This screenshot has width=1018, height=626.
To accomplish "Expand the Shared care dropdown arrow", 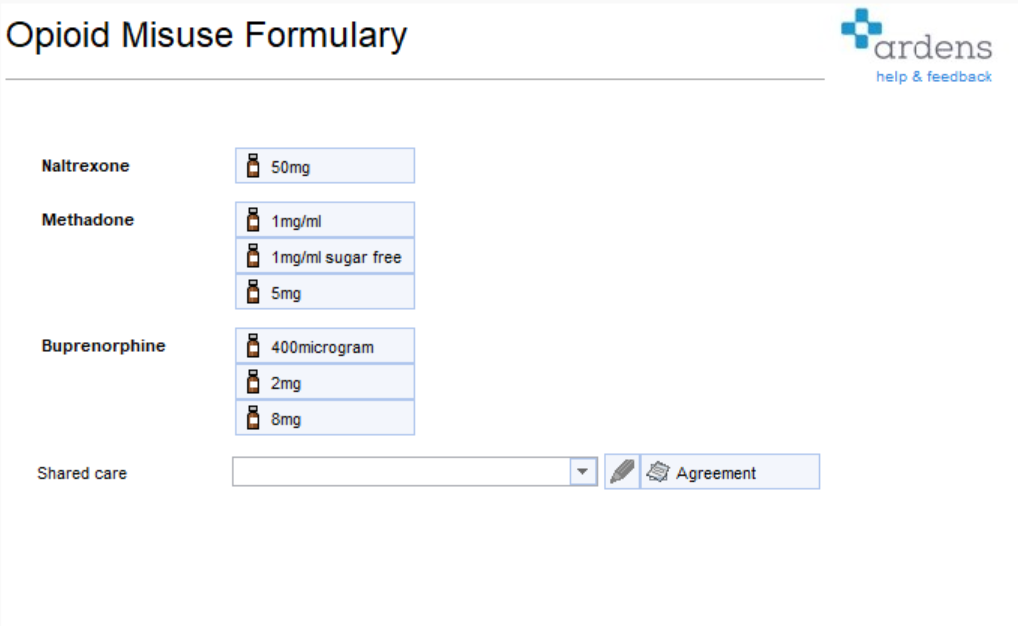I will coord(583,471).
